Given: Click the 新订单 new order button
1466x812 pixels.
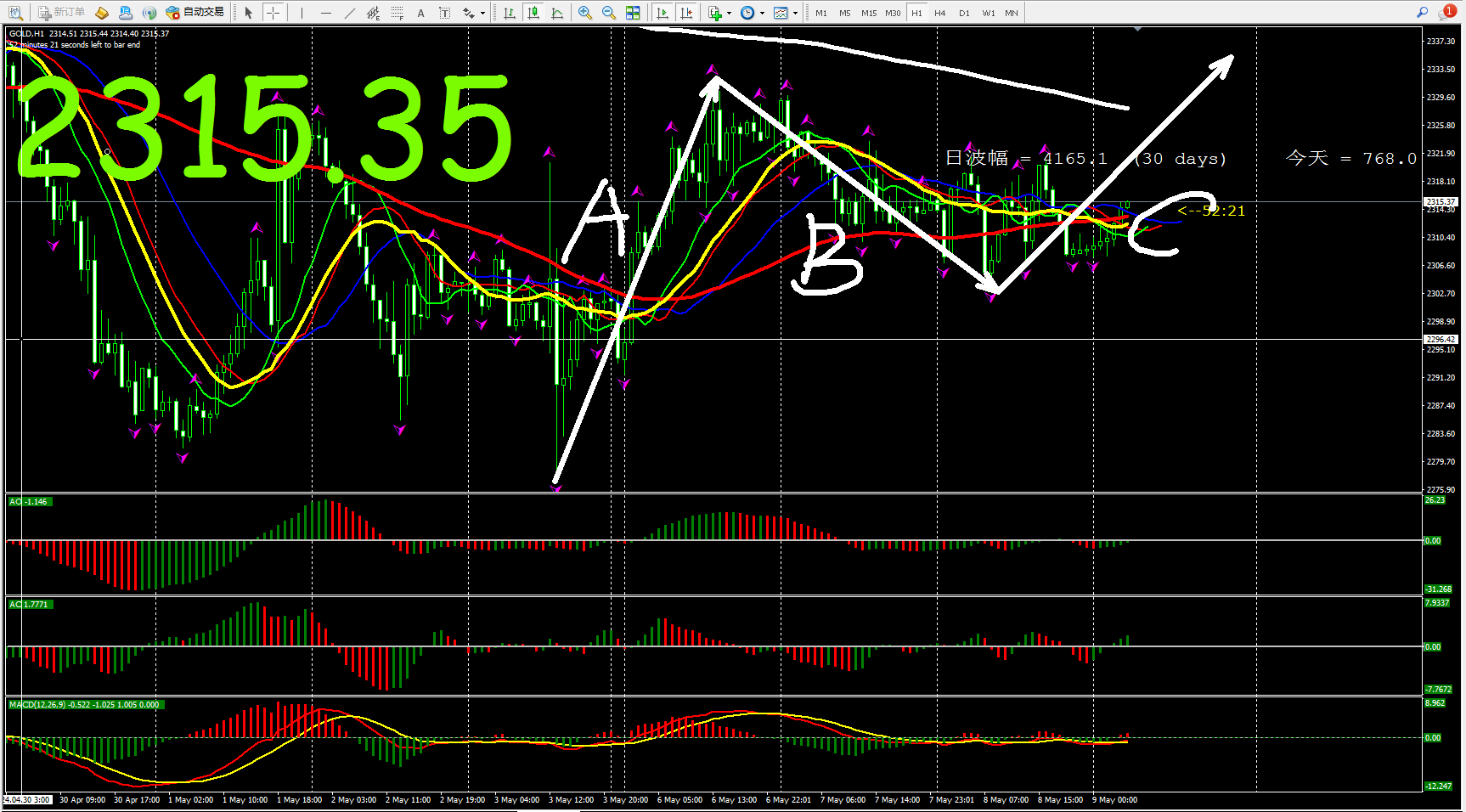Looking at the screenshot, I should coord(61,13).
